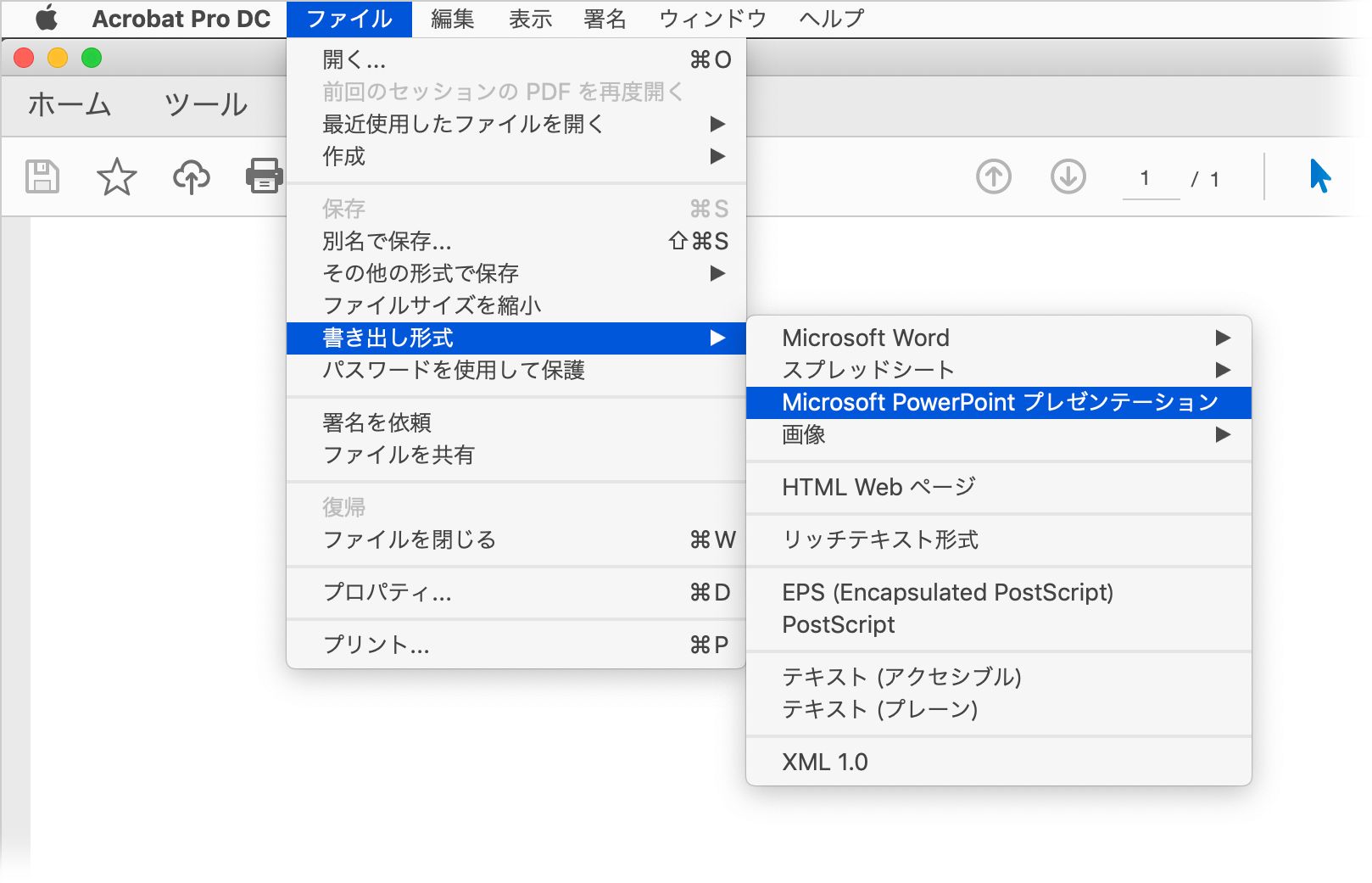Export as Microsoft PowerPoint プレゼンテーション
The width and height of the screenshot is (1372, 883).
point(999,402)
